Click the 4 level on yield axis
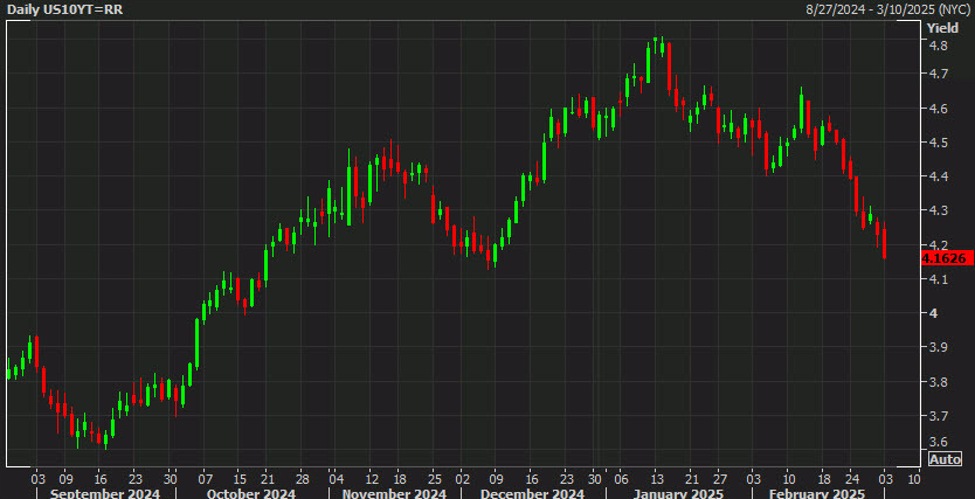Image resolution: width=975 pixels, height=499 pixels. (x=932, y=314)
